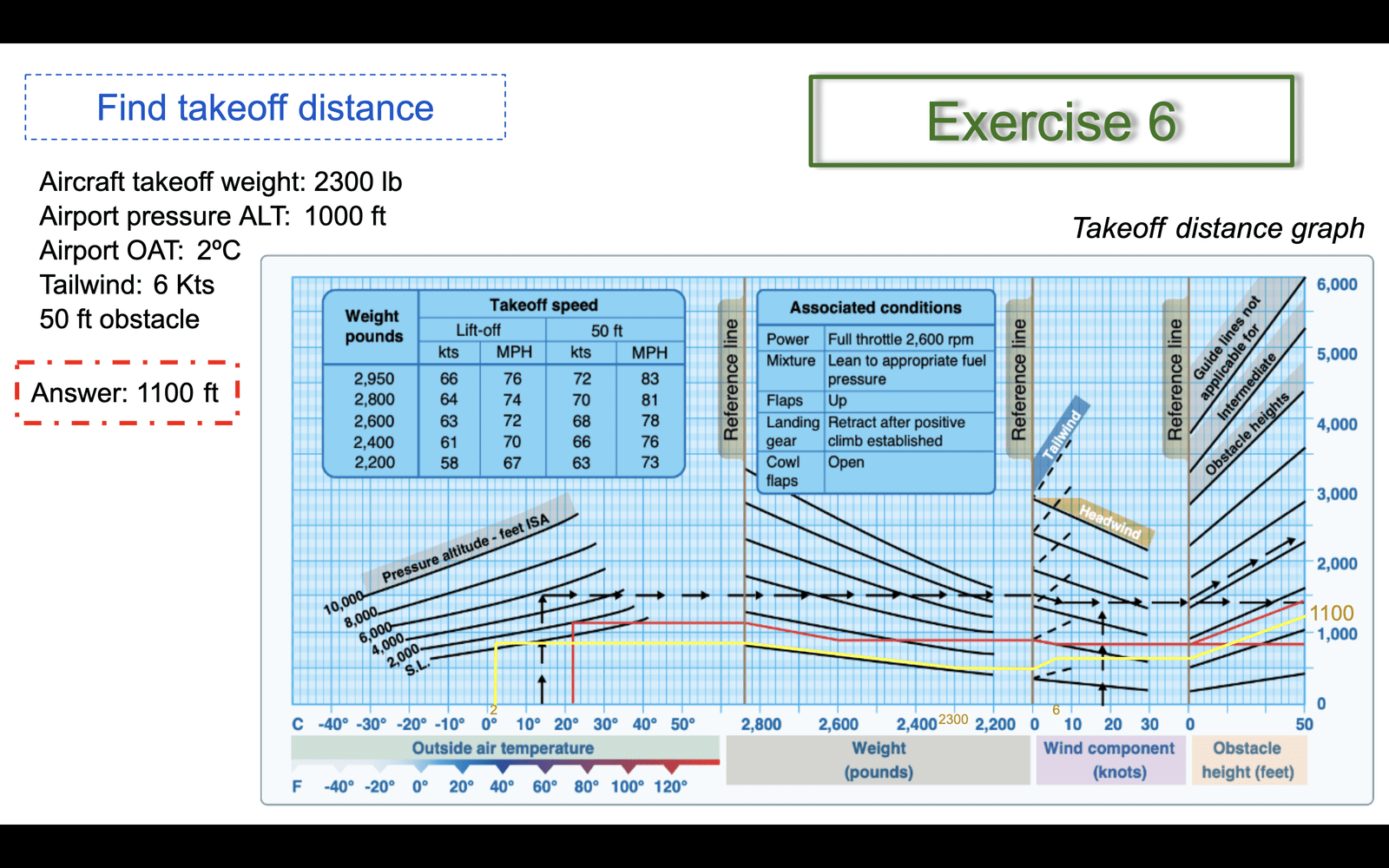Screen dimensions: 1389x868
Task: Click the 'Pressure altitude - feet ISA' label
Action: coord(466,548)
